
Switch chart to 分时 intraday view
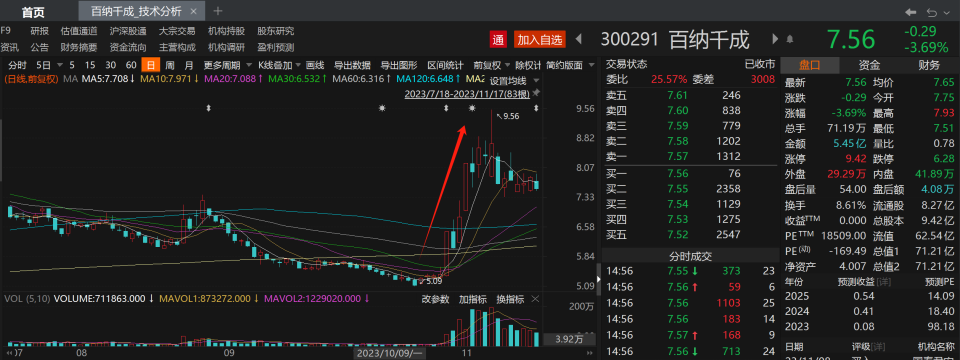tap(17, 65)
